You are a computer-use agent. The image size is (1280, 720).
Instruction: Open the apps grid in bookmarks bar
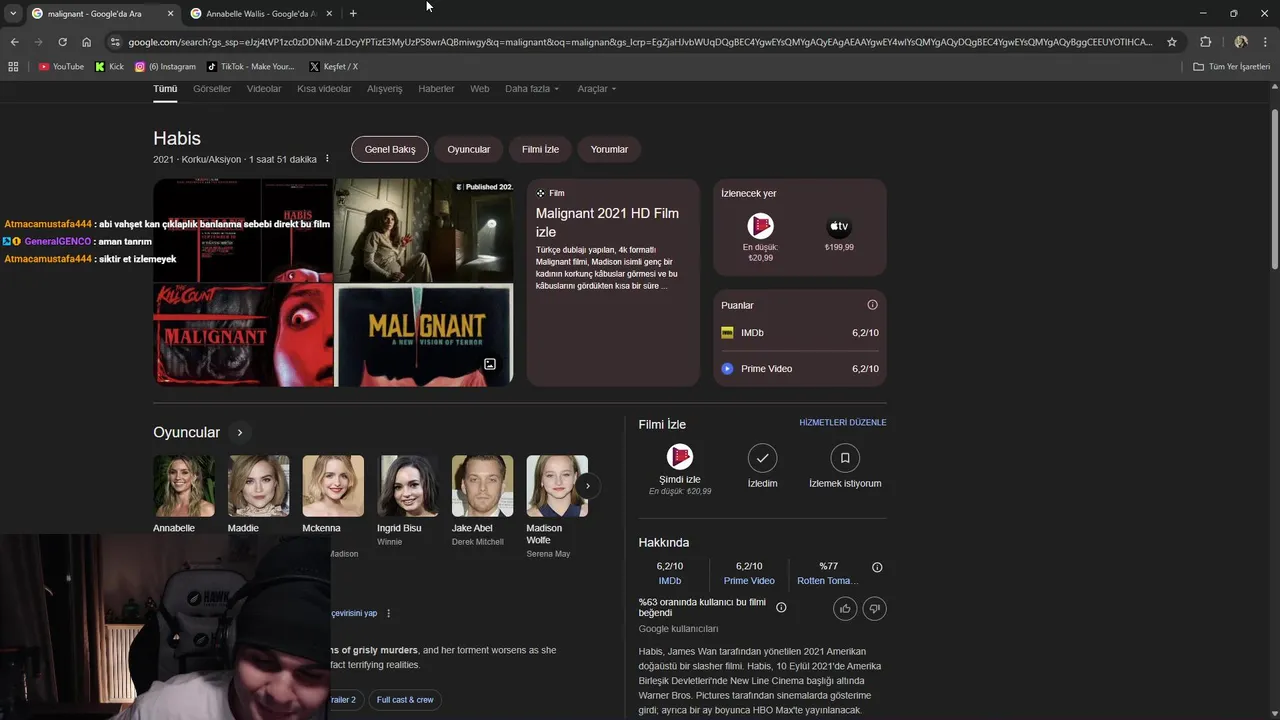[x=13, y=67]
